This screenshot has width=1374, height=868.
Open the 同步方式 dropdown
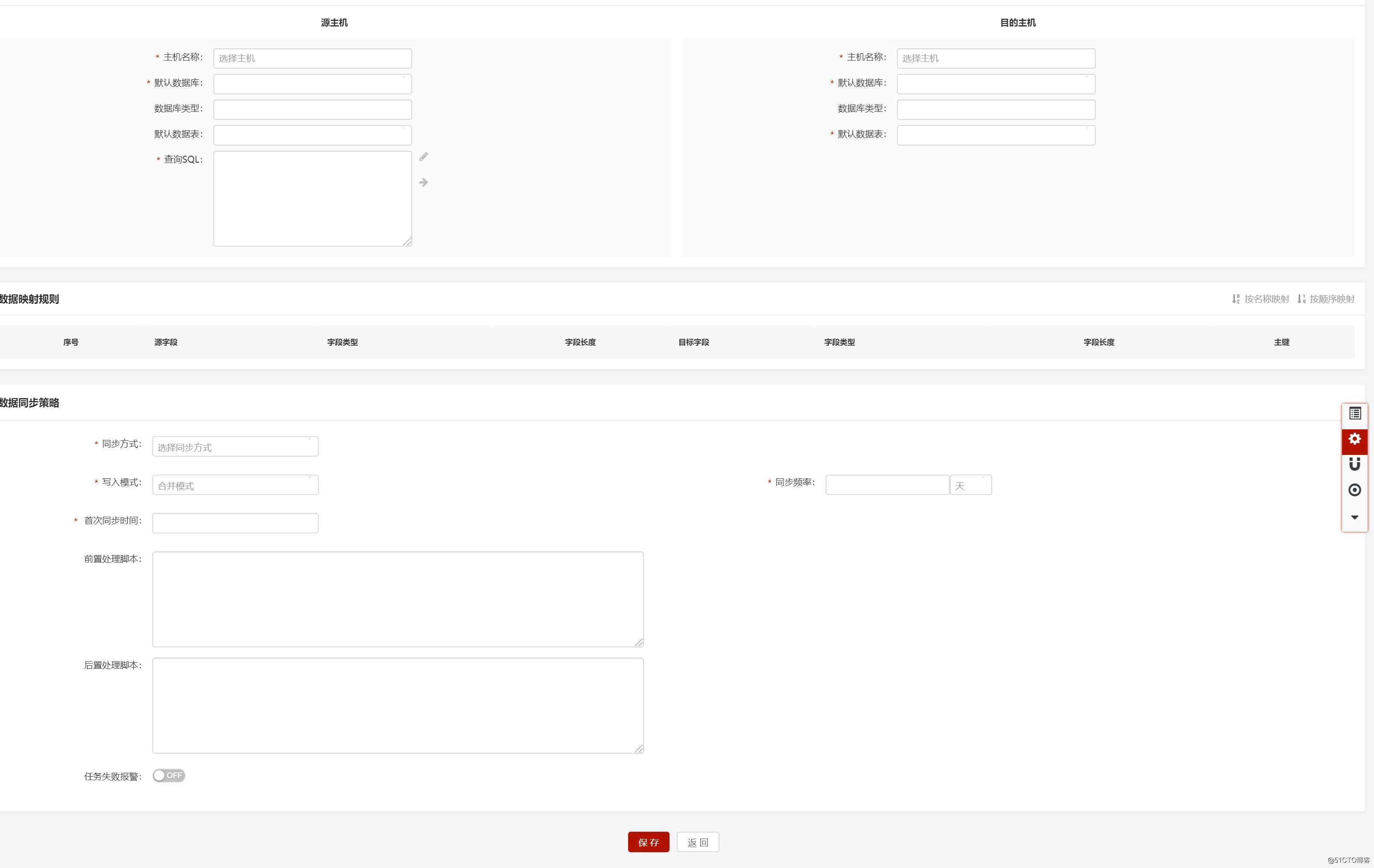[235, 446]
